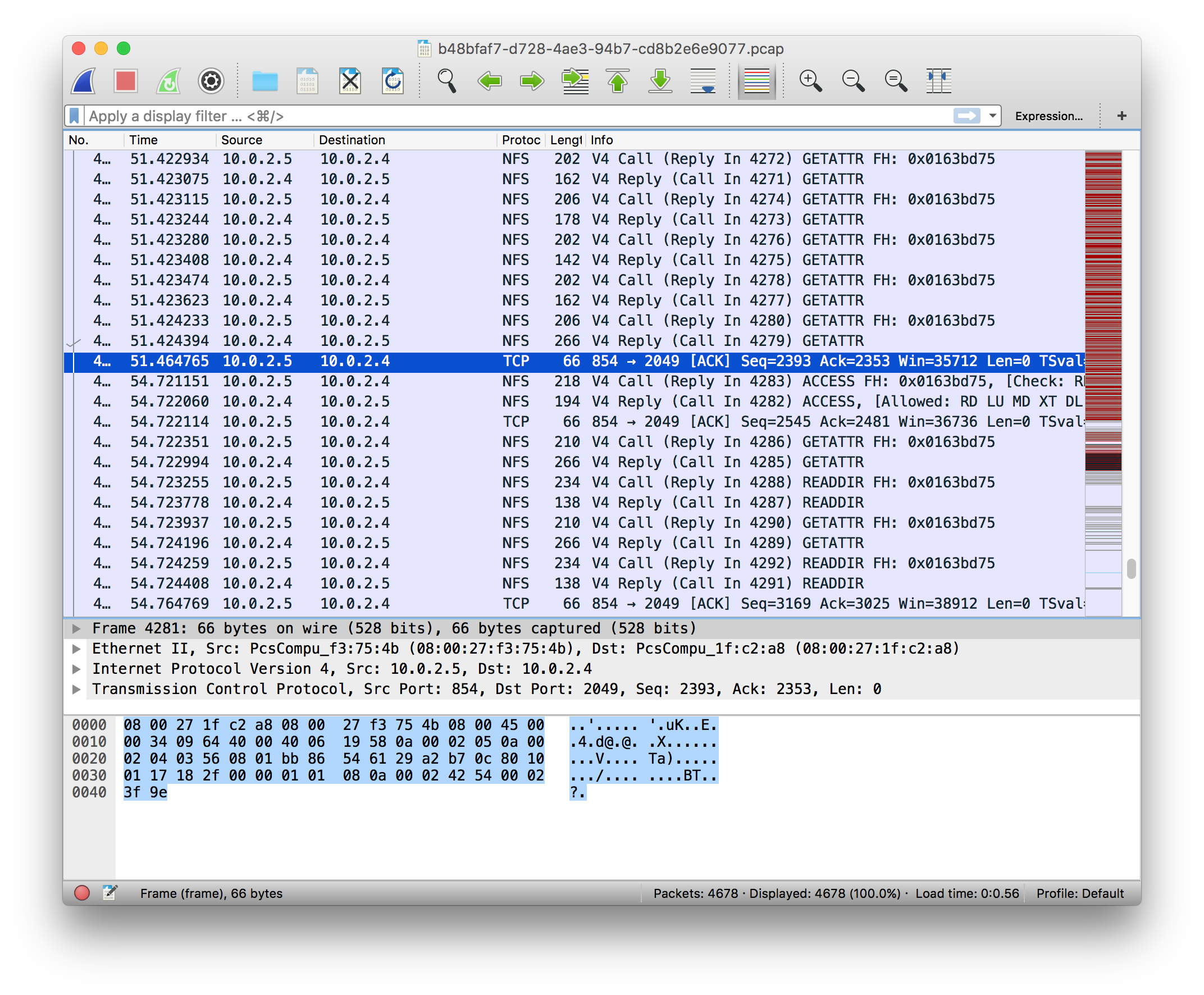
Task: Click the Profile: Default status text
Action: pos(1080,893)
